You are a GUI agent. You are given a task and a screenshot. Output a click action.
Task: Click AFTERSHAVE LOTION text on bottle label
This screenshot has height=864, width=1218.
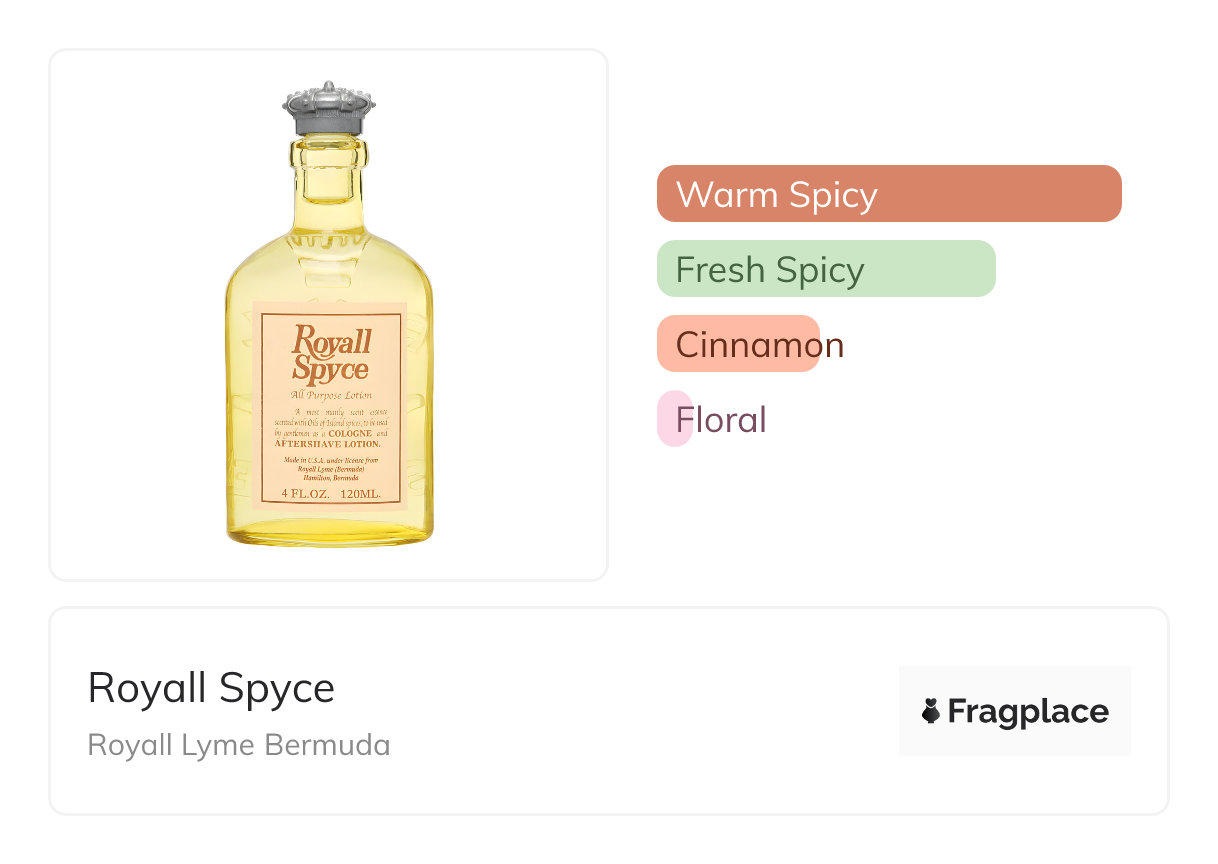pos(328,443)
